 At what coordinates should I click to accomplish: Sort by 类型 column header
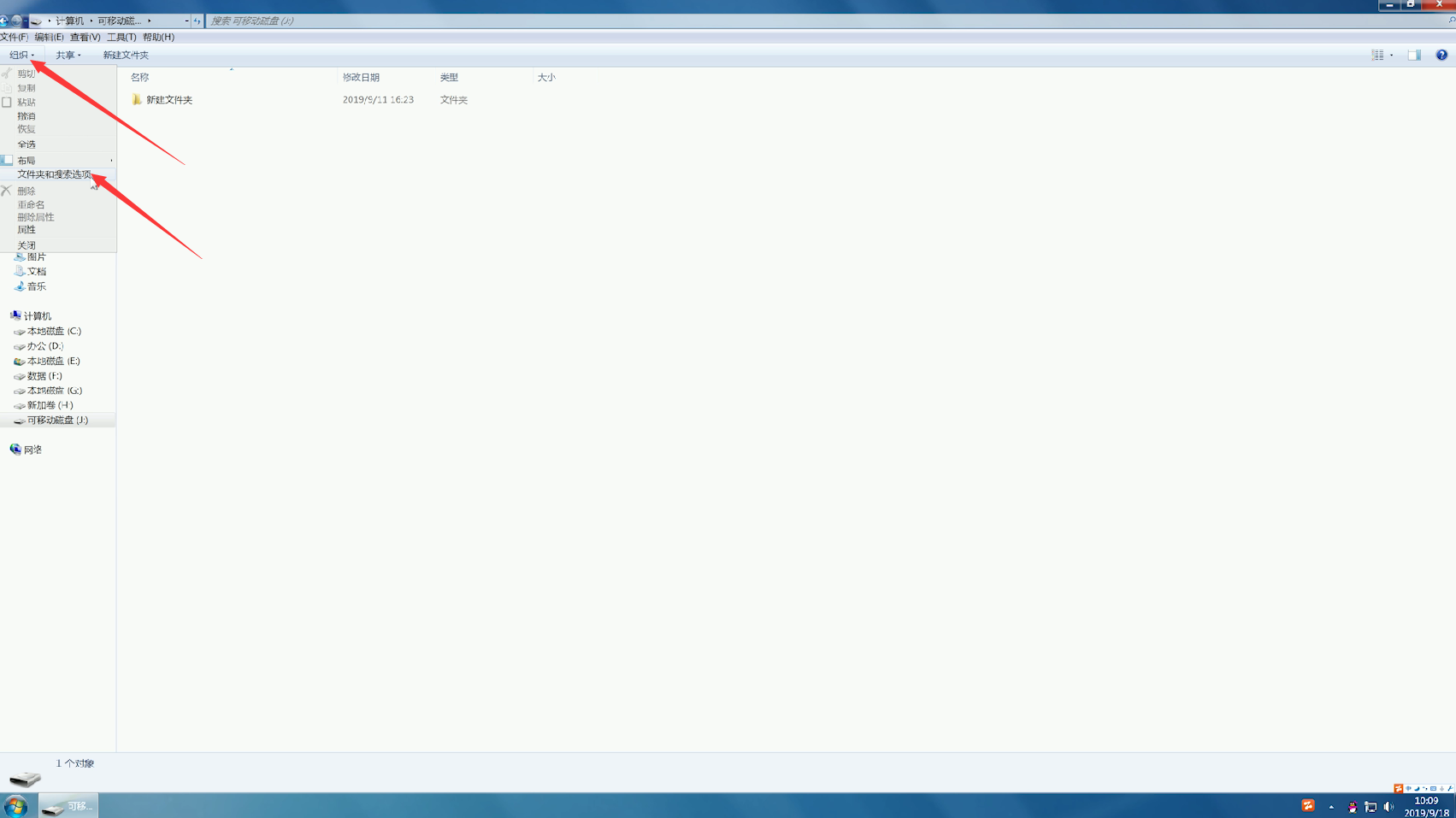(x=449, y=77)
